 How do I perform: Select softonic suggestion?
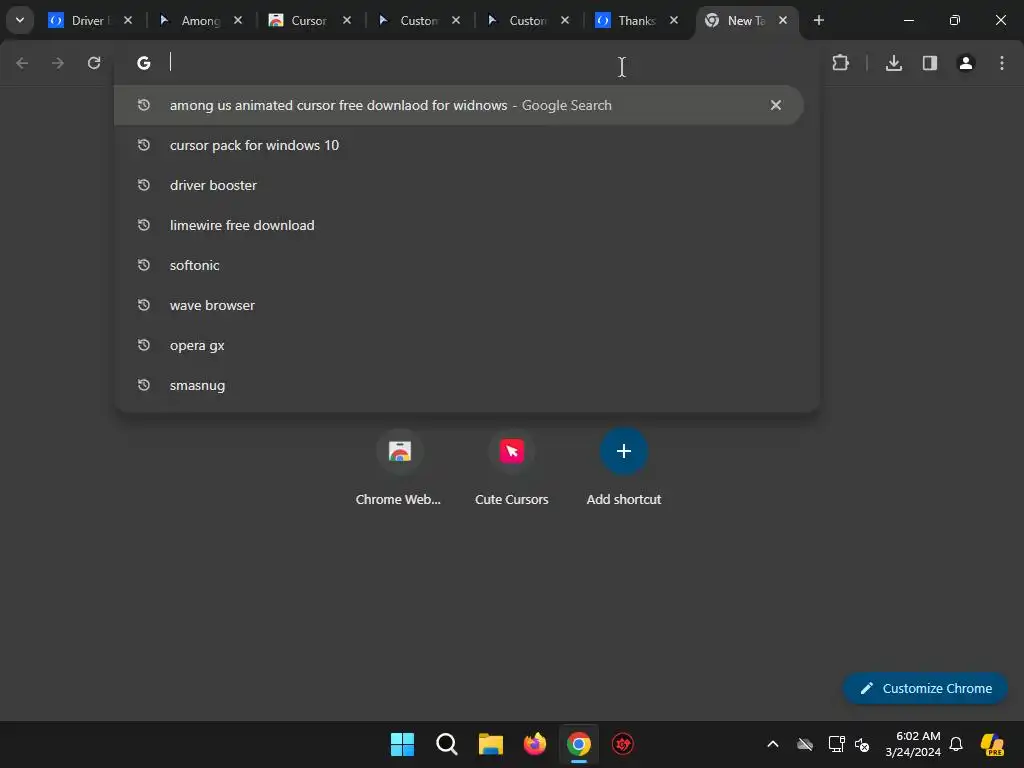pos(467,265)
